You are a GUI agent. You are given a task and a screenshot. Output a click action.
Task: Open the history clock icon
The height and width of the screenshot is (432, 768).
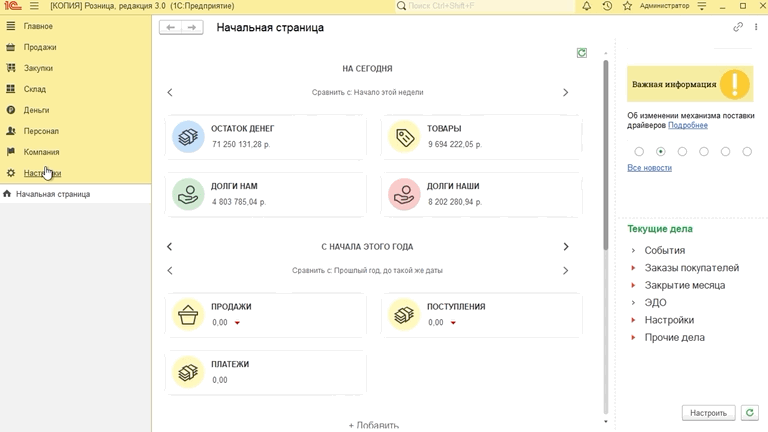pos(607,6)
